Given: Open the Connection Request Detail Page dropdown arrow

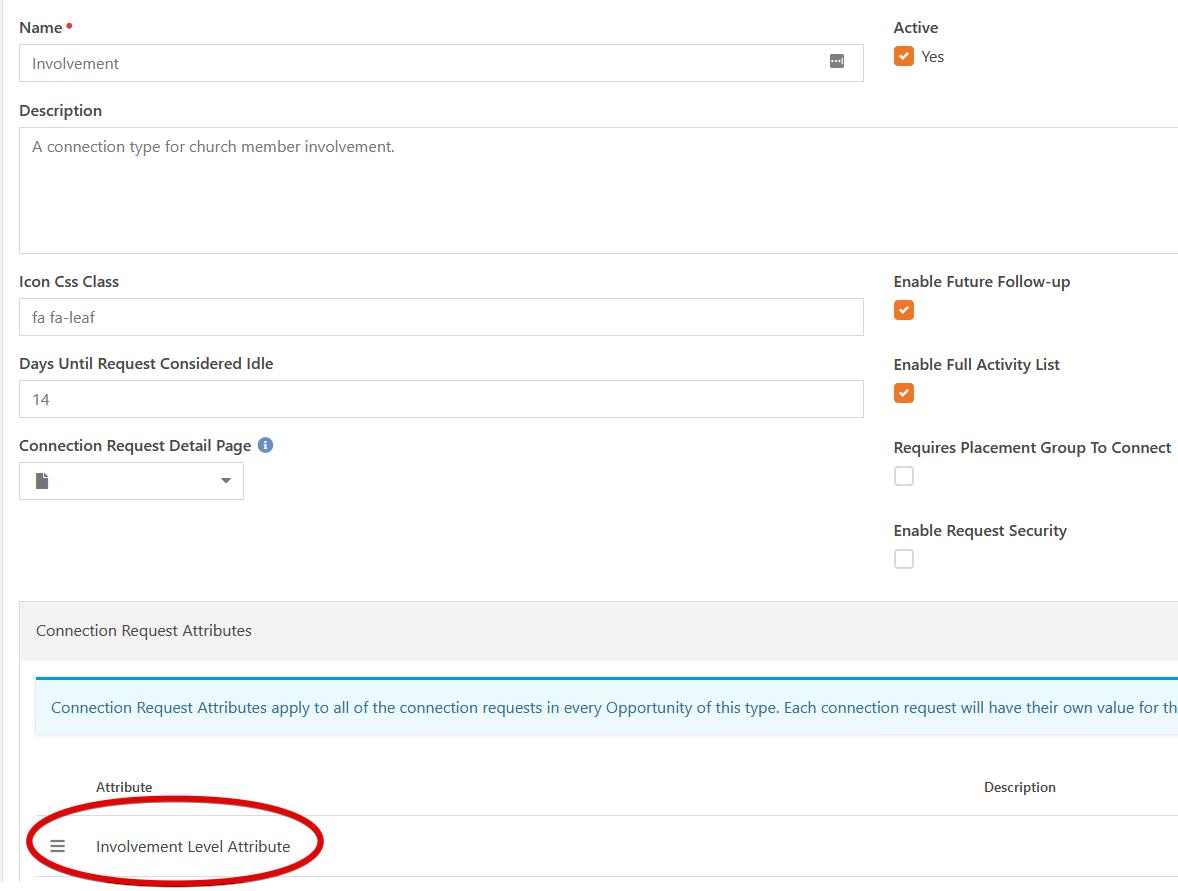Looking at the screenshot, I should pyautogui.click(x=225, y=481).
